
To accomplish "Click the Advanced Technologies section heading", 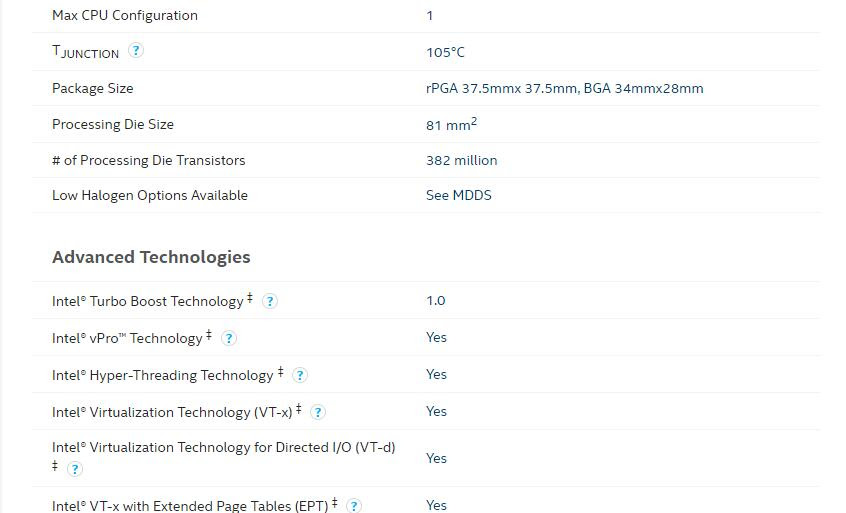I will click(x=151, y=257).
